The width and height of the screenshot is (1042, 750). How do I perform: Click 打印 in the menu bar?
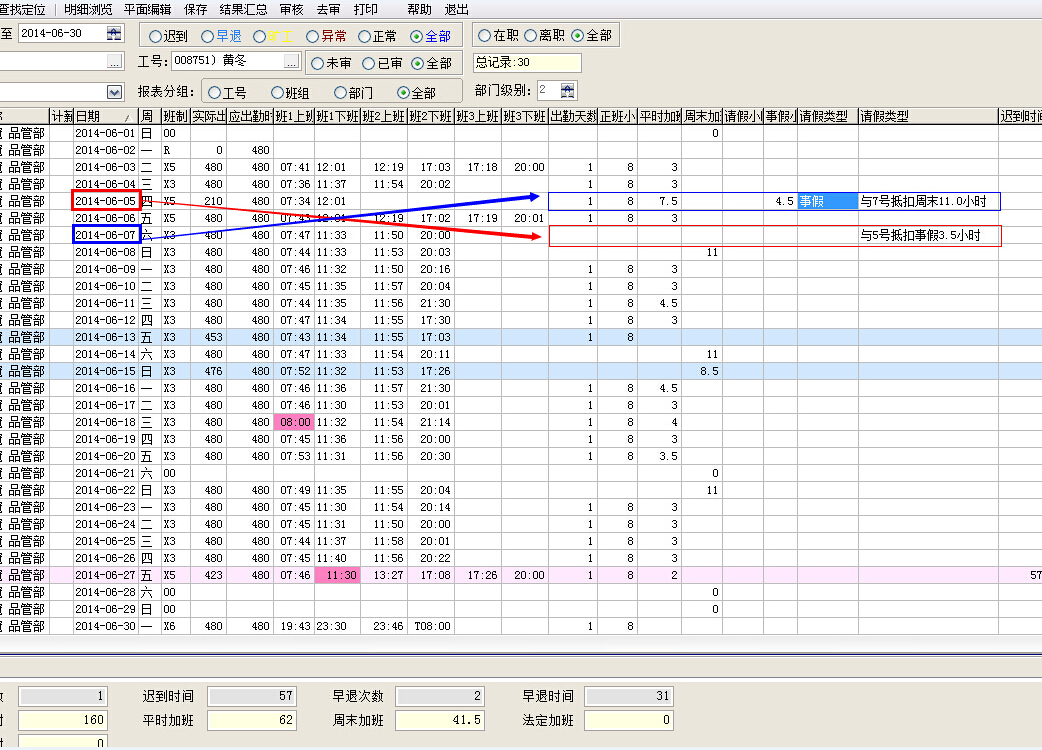[x=365, y=9]
